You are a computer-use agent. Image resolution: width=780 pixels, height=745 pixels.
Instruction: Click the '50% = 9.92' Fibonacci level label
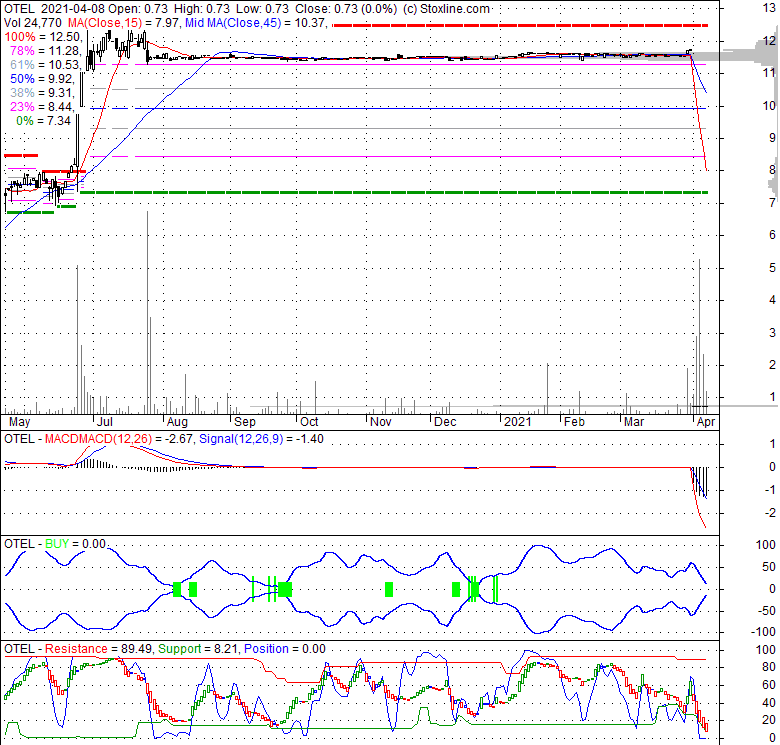[42, 79]
